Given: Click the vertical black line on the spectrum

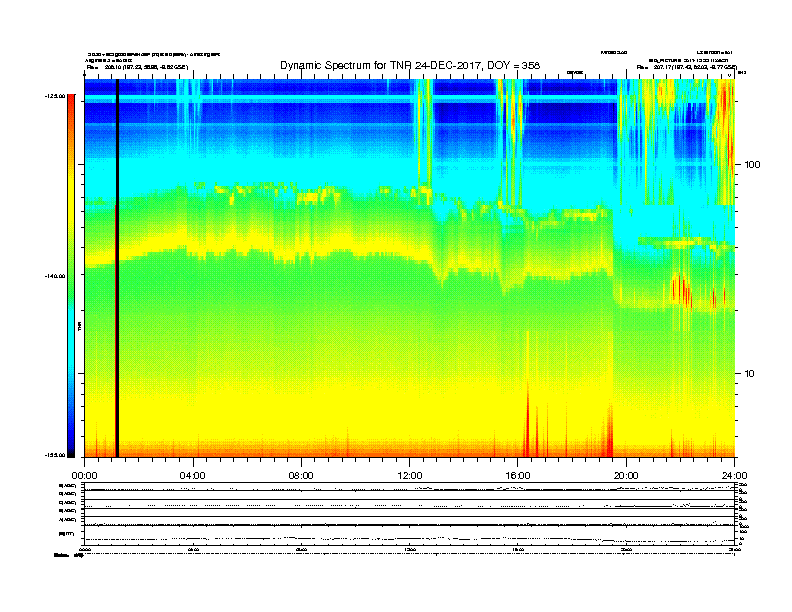Looking at the screenshot, I should (117, 268).
